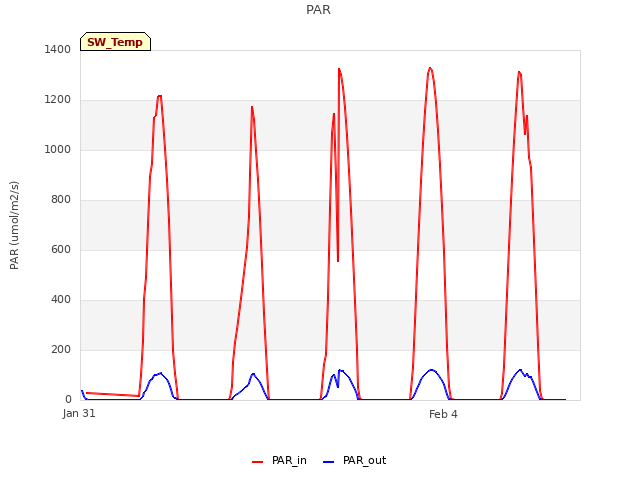Screen dimensions: 640x480
Task: Click the blue PAR_out legend swatch
Action: pos(329,462)
